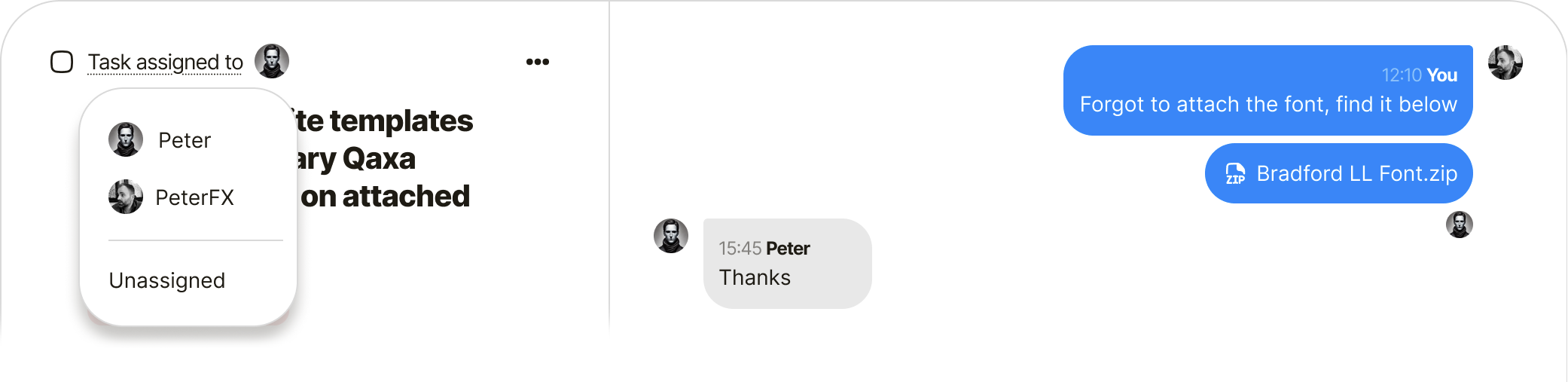Click your profile avatar beside the blue message
Image resolution: width=1568 pixels, height=382 pixels.
coord(1505,63)
